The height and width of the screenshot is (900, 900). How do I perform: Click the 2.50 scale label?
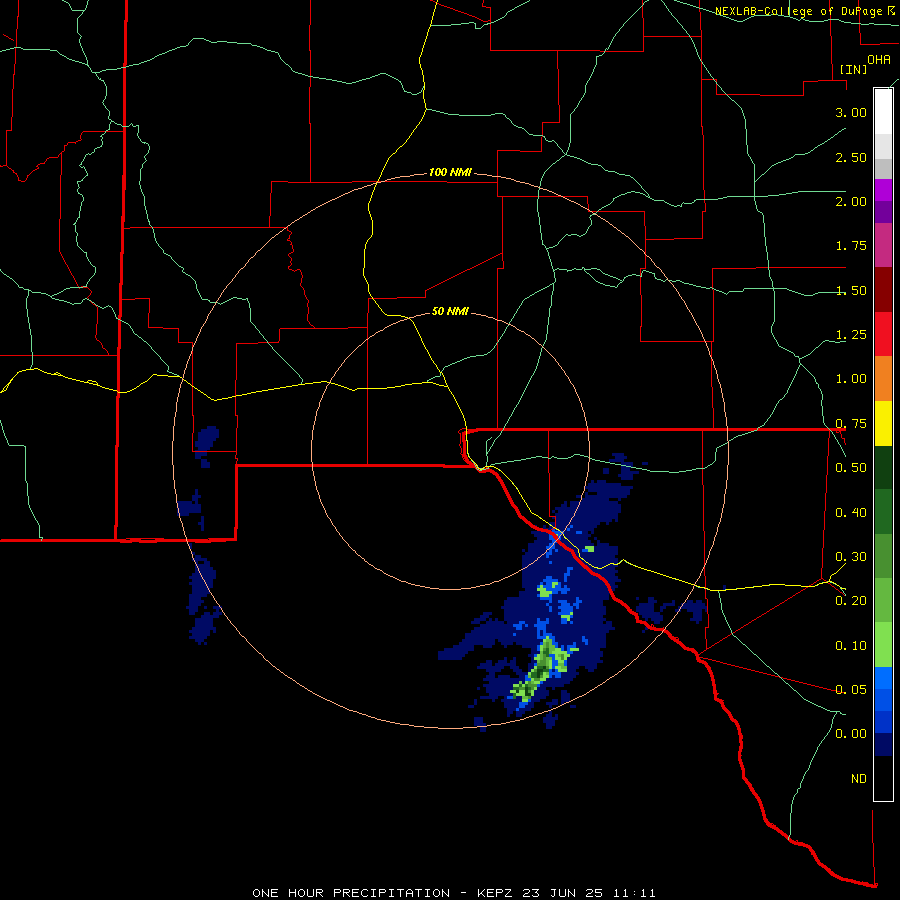(x=851, y=157)
